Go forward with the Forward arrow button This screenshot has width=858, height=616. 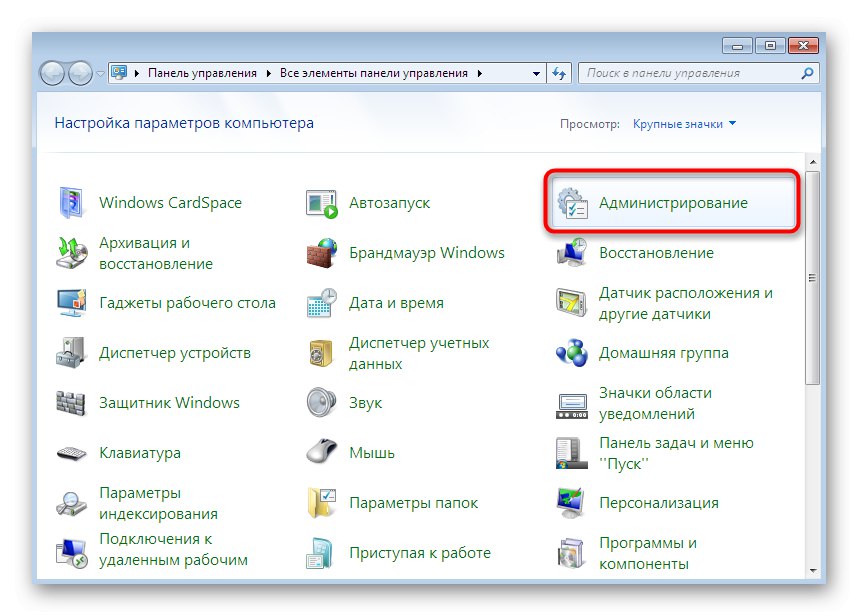(80, 73)
